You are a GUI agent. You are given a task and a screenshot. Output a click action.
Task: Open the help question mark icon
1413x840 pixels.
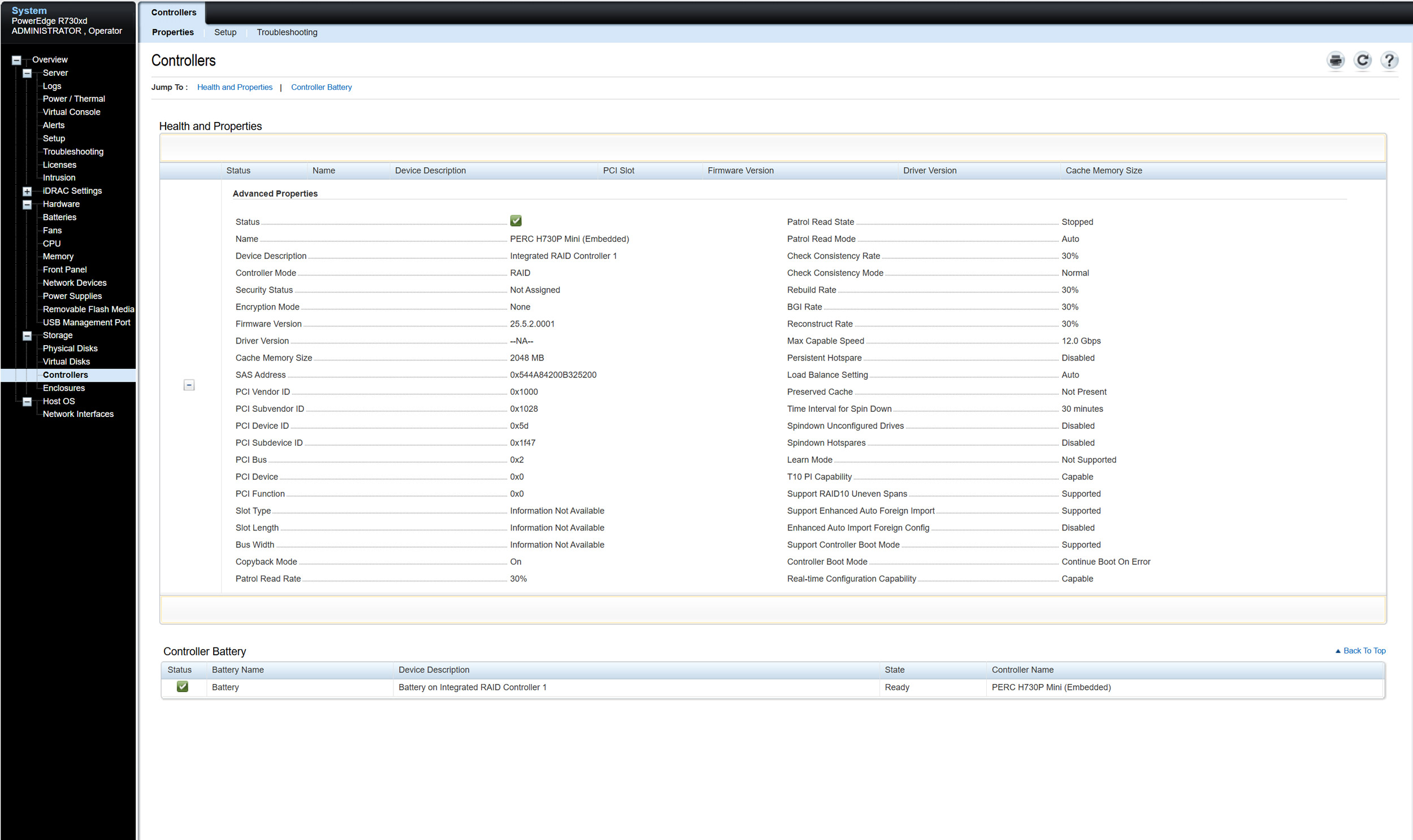click(x=1389, y=60)
